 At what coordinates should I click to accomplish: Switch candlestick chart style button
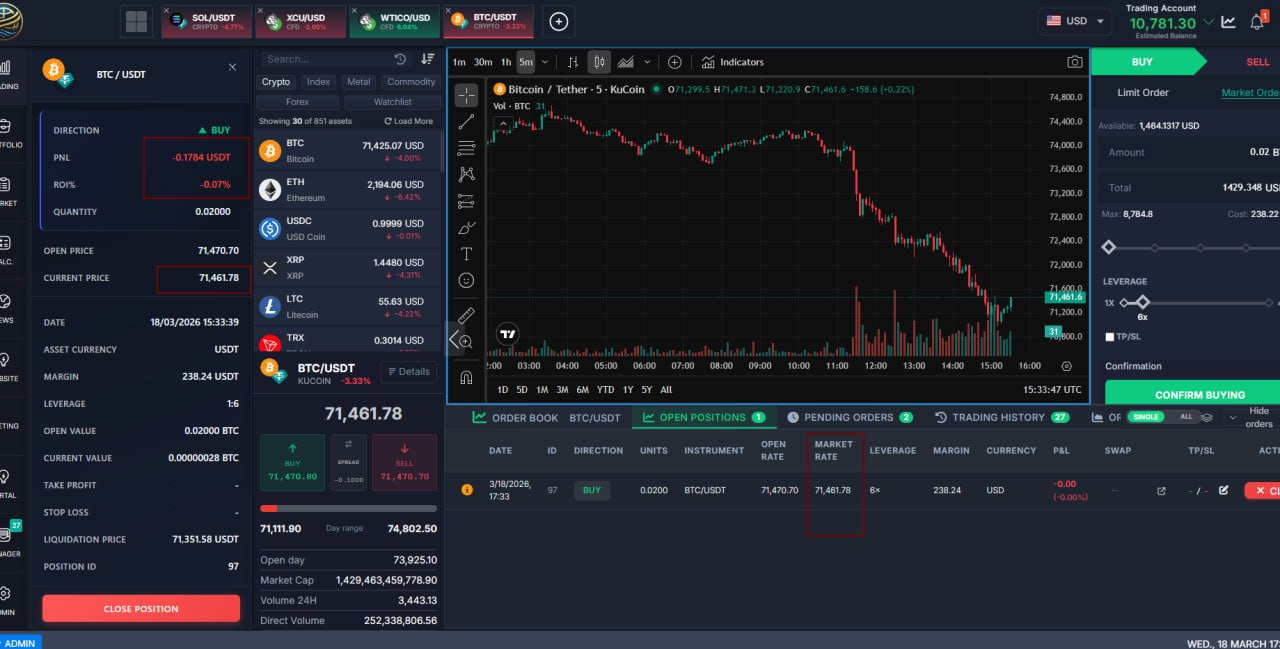coord(599,62)
